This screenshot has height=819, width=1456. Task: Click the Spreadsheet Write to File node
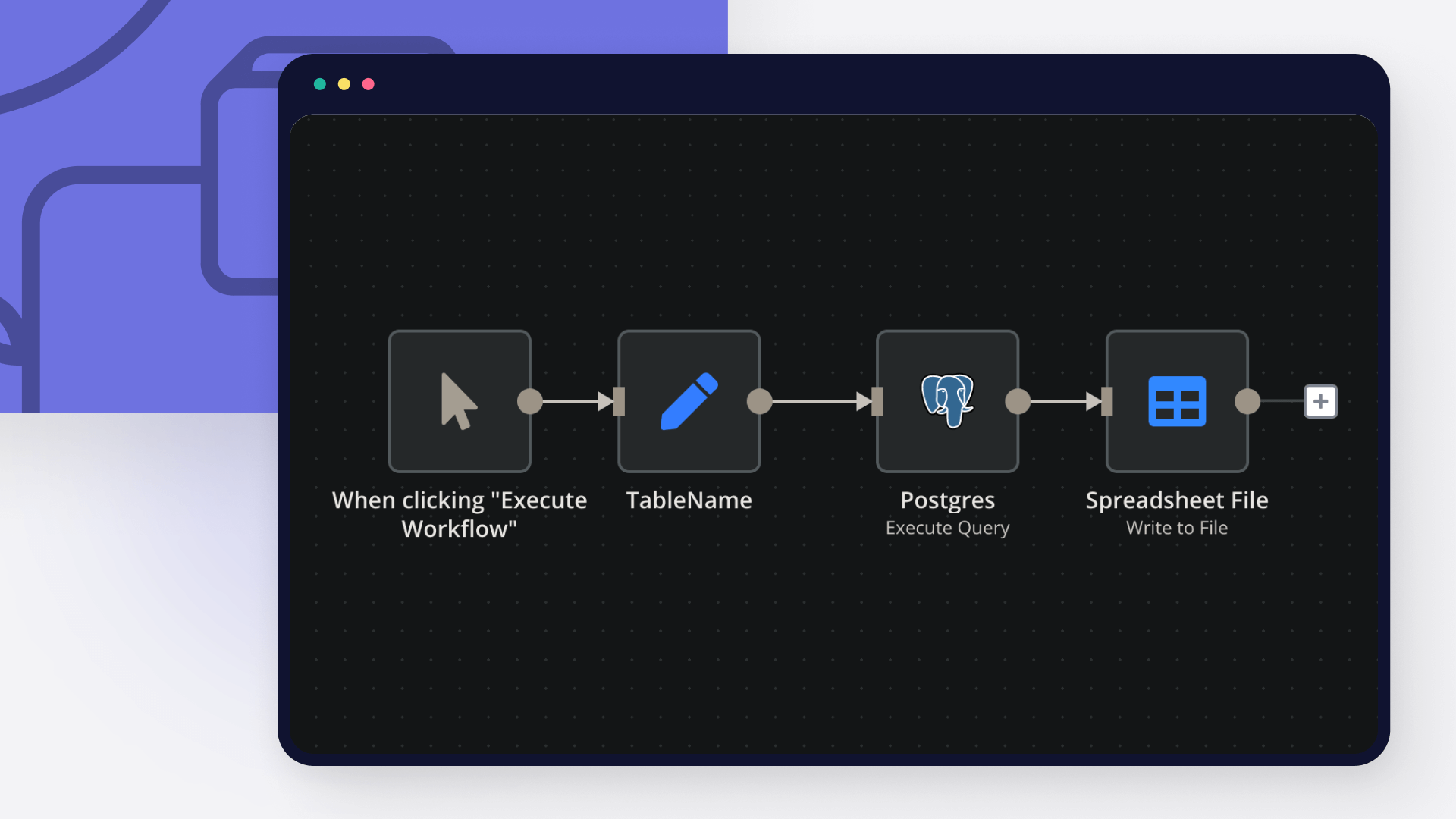(1176, 400)
